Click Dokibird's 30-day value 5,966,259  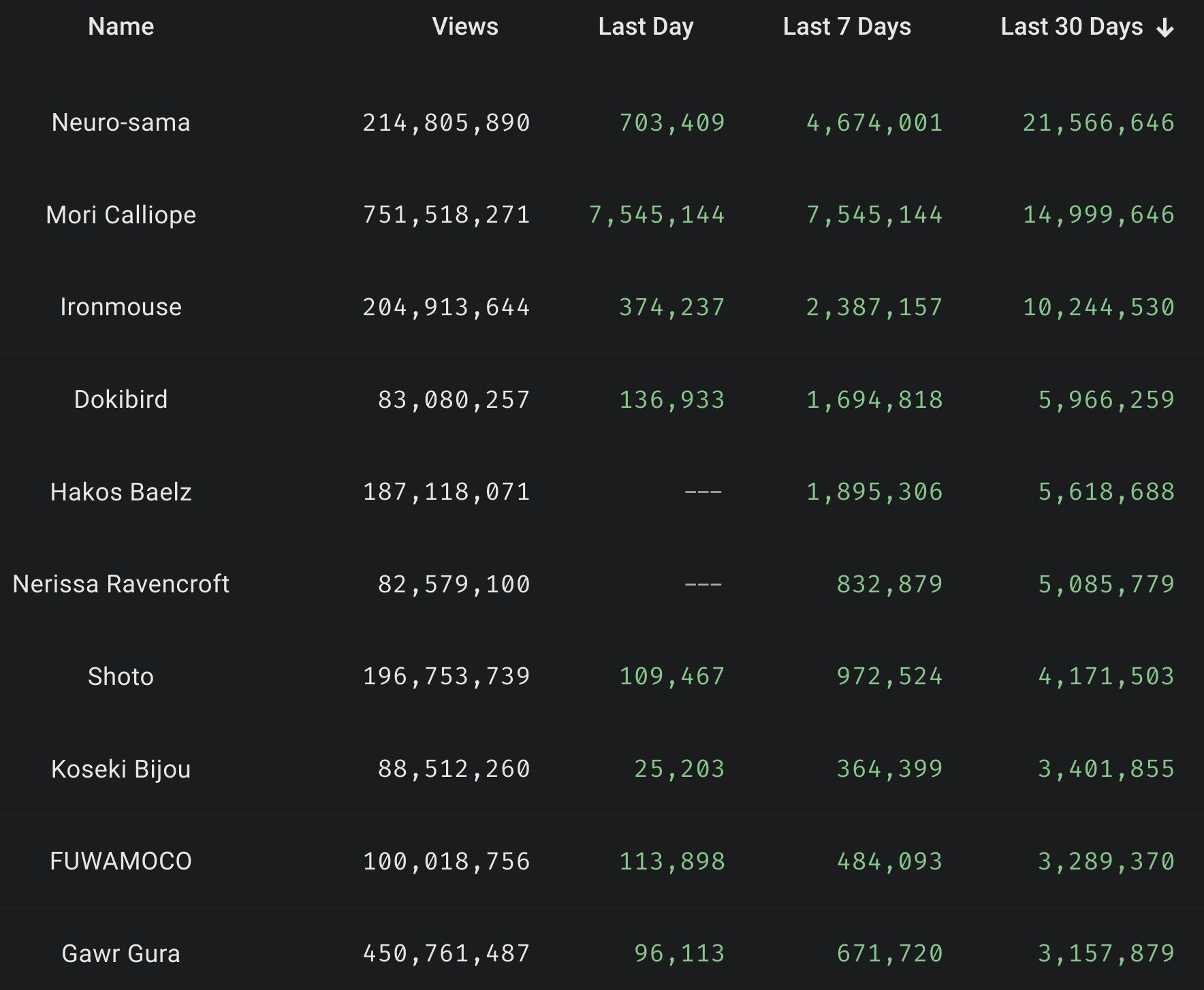point(1107,400)
